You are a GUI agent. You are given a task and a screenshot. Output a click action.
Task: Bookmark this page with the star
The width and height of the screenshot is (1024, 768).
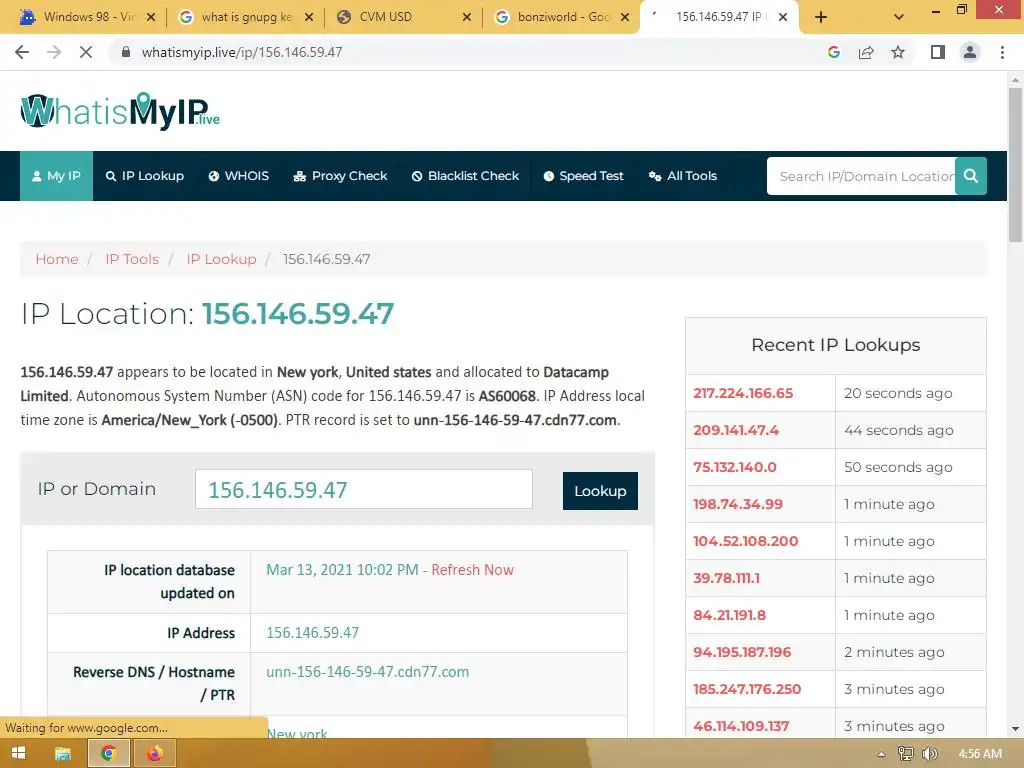[898, 52]
